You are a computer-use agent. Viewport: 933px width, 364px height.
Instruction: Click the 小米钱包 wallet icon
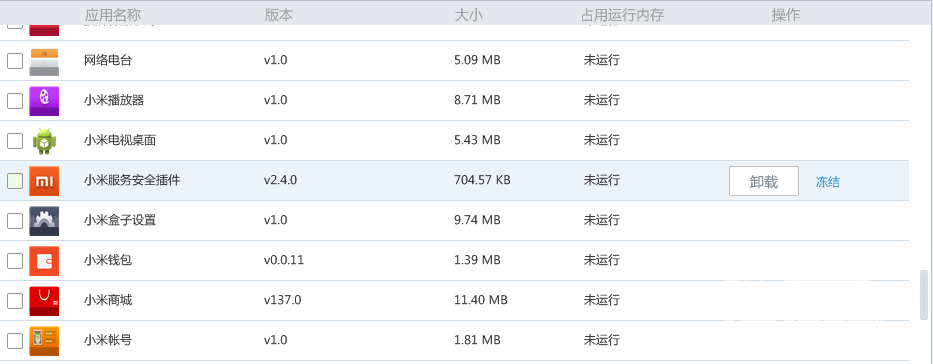coord(44,261)
